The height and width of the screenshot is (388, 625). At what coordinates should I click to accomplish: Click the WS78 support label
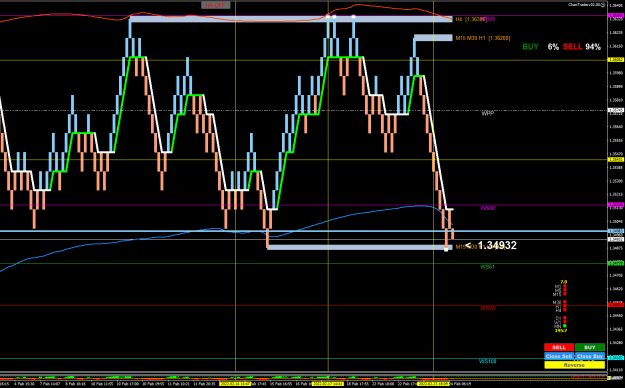coord(487,308)
